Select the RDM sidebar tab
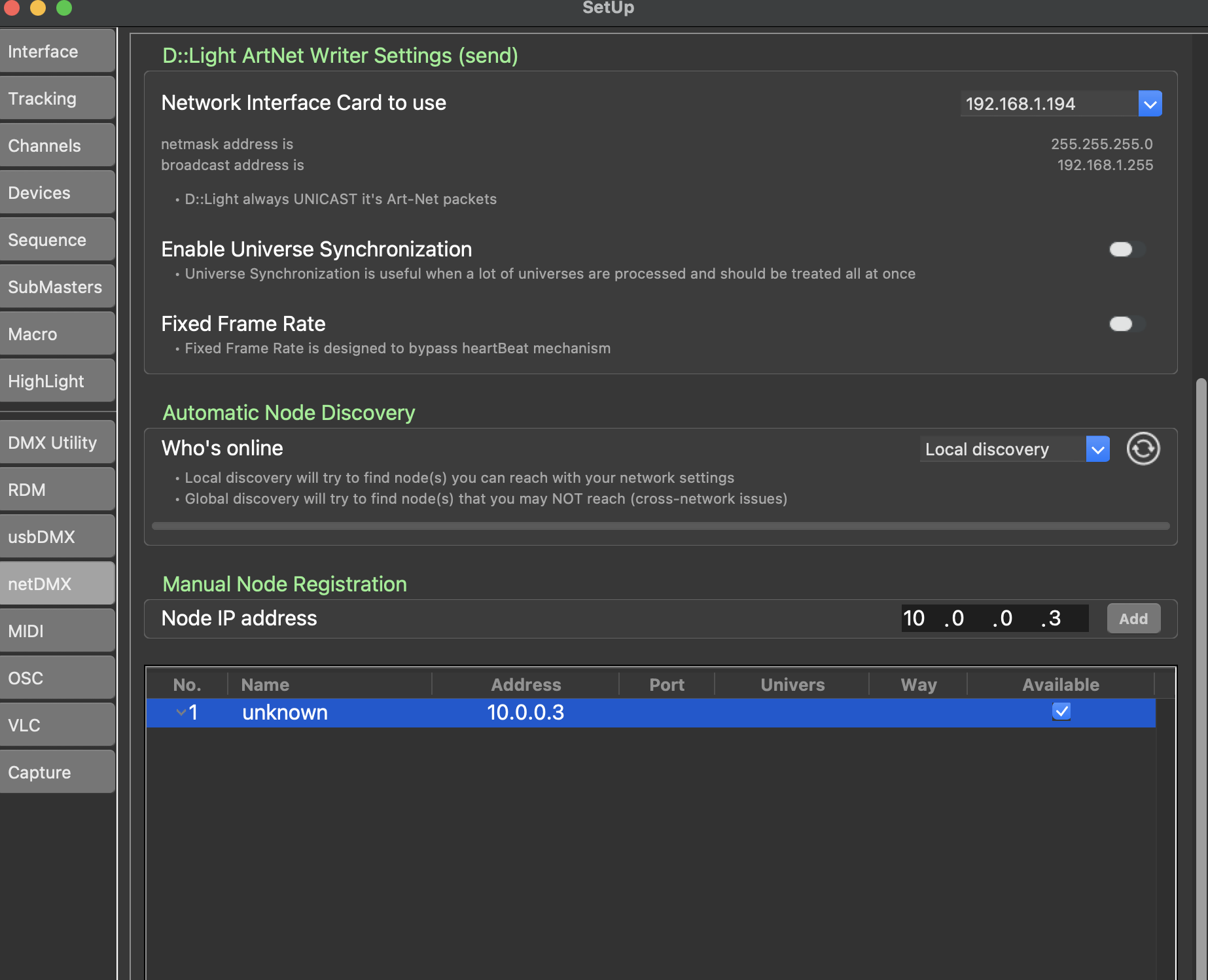The width and height of the screenshot is (1208, 980). click(x=58, y=490)
